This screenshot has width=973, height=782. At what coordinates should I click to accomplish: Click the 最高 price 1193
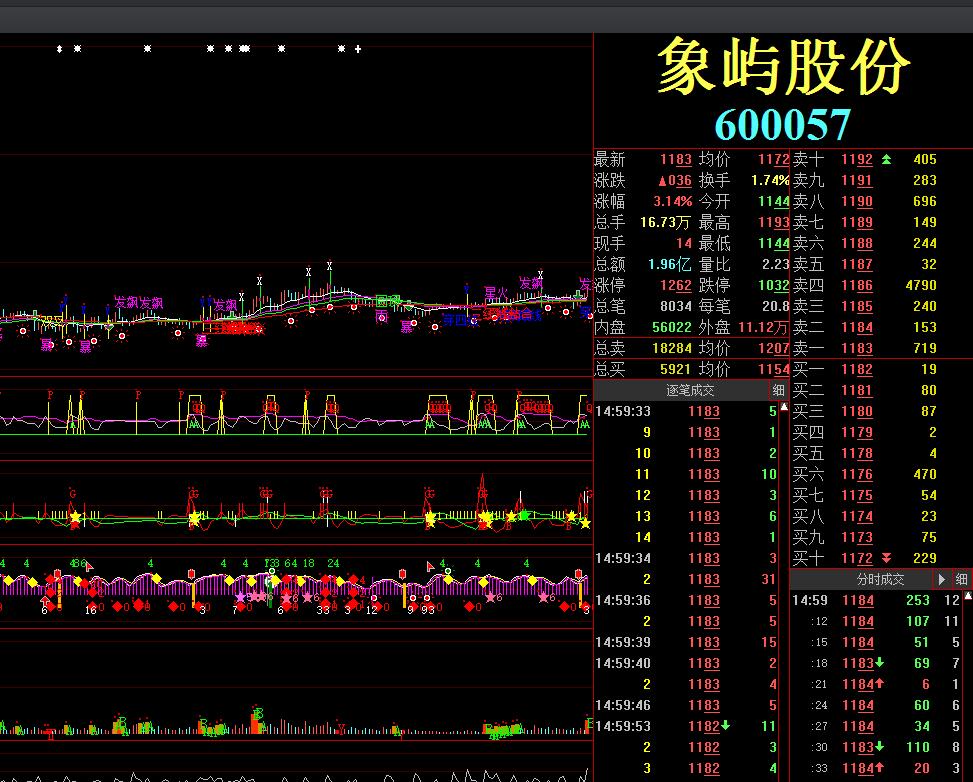[x=774, y=222]
